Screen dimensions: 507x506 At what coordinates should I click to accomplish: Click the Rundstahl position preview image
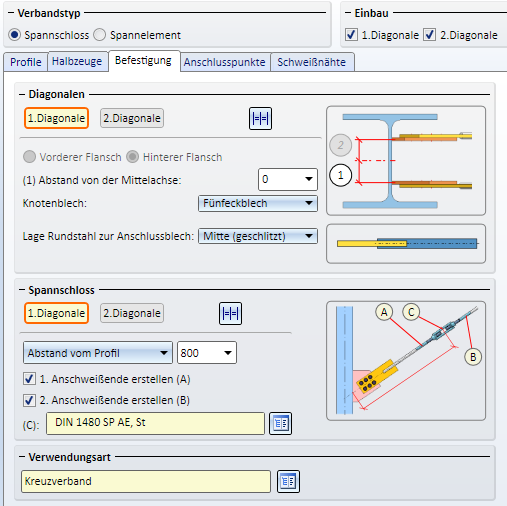406,244
